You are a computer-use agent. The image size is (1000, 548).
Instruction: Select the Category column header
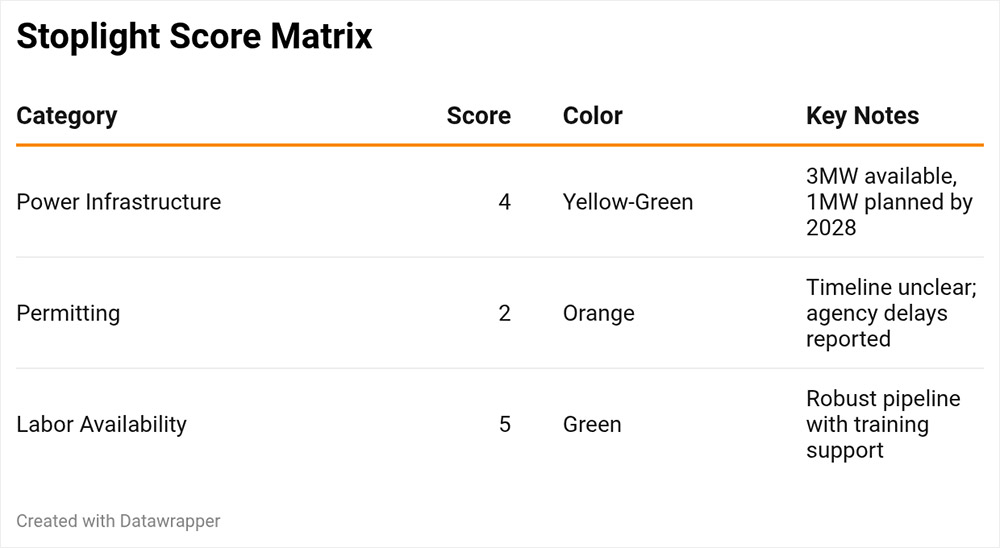coord(67,116)
